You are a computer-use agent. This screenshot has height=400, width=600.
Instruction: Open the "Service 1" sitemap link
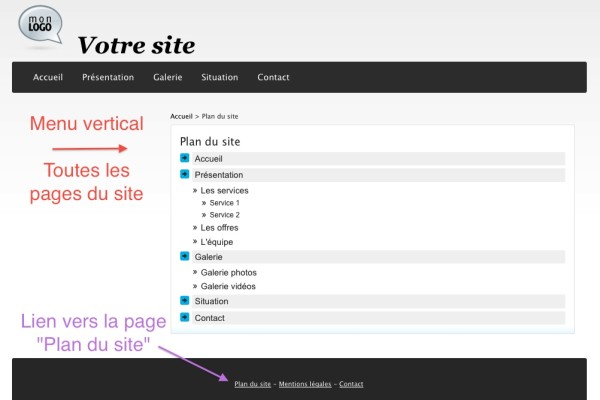tap(224, 203)
